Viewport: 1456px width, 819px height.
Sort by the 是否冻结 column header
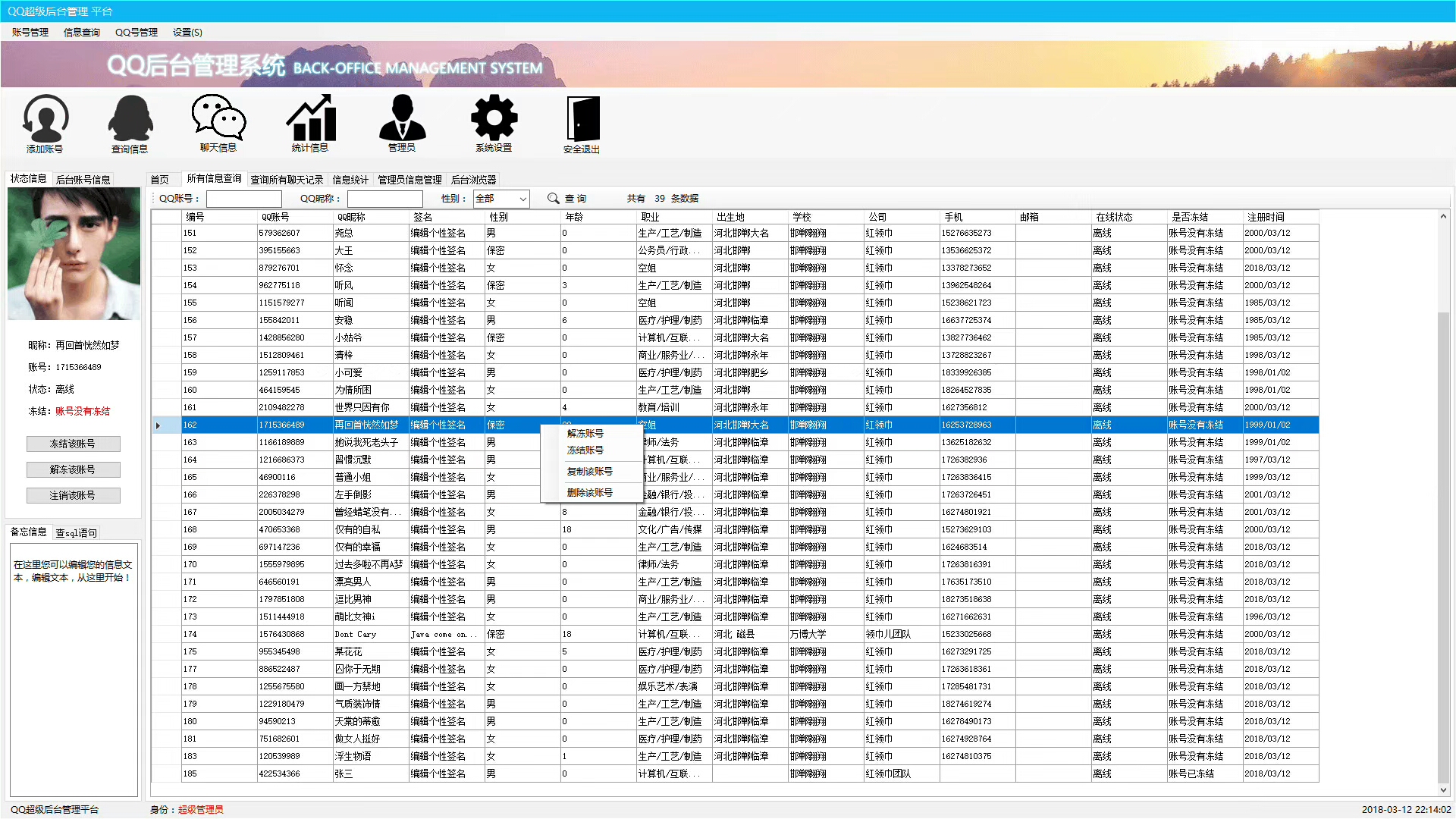click(x=1206, y=217)
